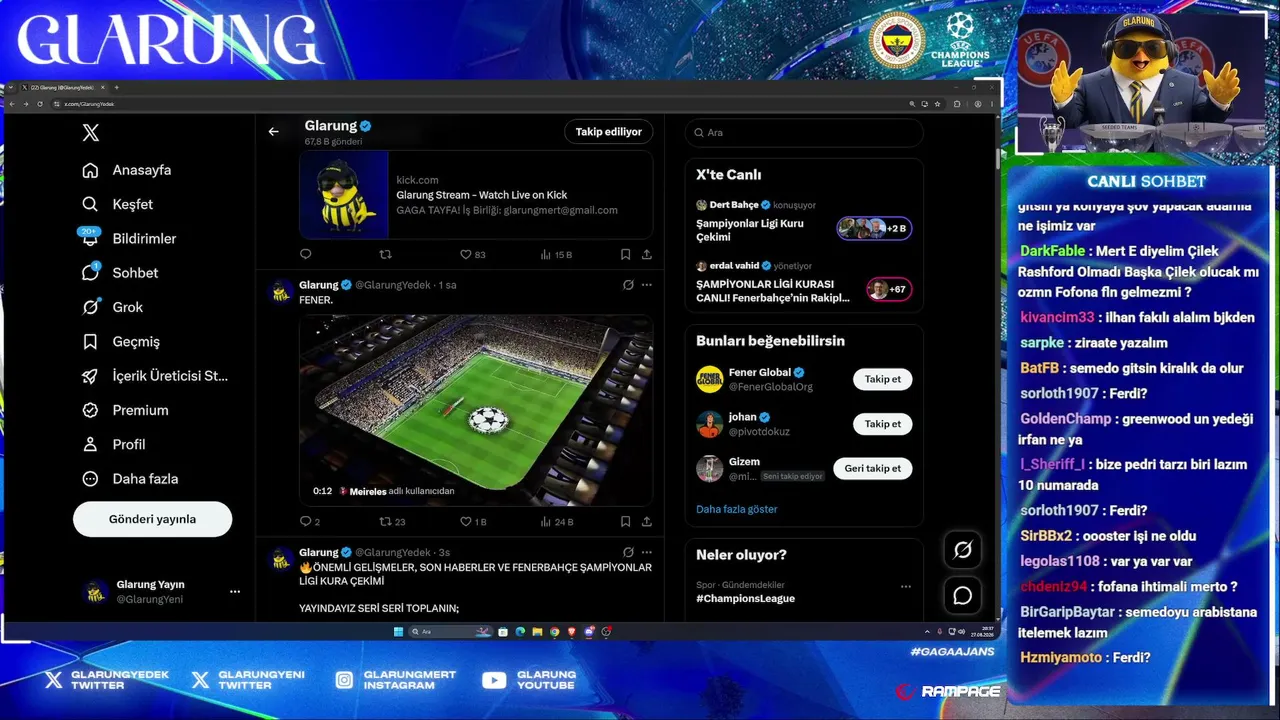The image size is (1280, 720).
Task: Open more options on the ÖNEMLİ GELİŞMELER post
Action: (647, 552)
